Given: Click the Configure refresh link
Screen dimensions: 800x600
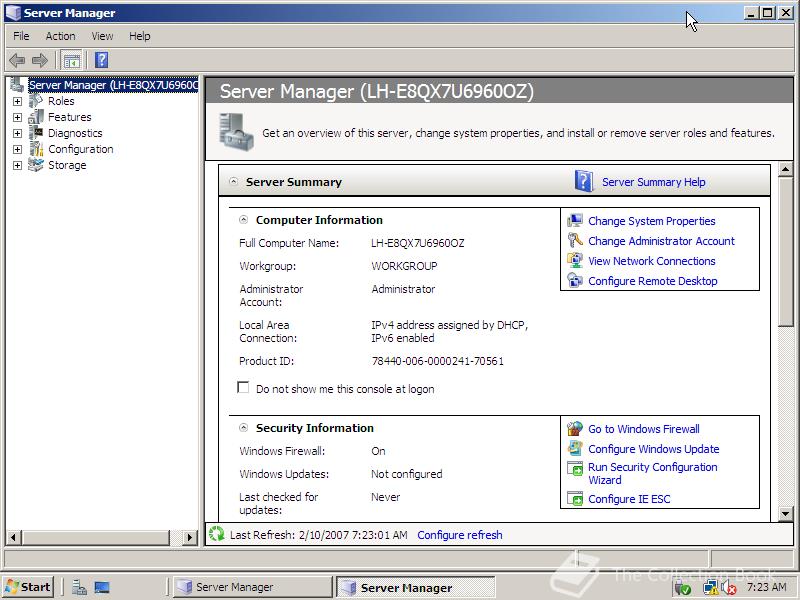Looking at the screenshot, I should coord(460,535).
